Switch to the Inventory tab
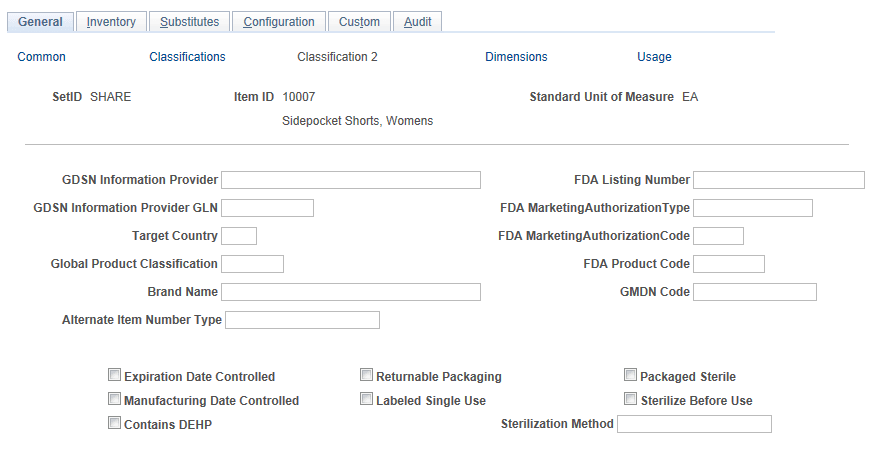881x457 pixels. [x=111, y=22]
